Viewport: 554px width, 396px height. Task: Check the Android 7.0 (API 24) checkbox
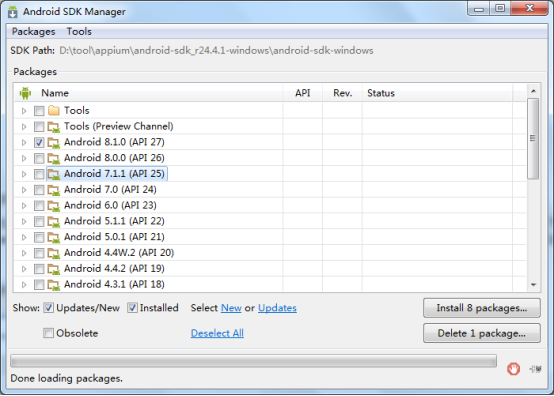click(x=39, y=190)
